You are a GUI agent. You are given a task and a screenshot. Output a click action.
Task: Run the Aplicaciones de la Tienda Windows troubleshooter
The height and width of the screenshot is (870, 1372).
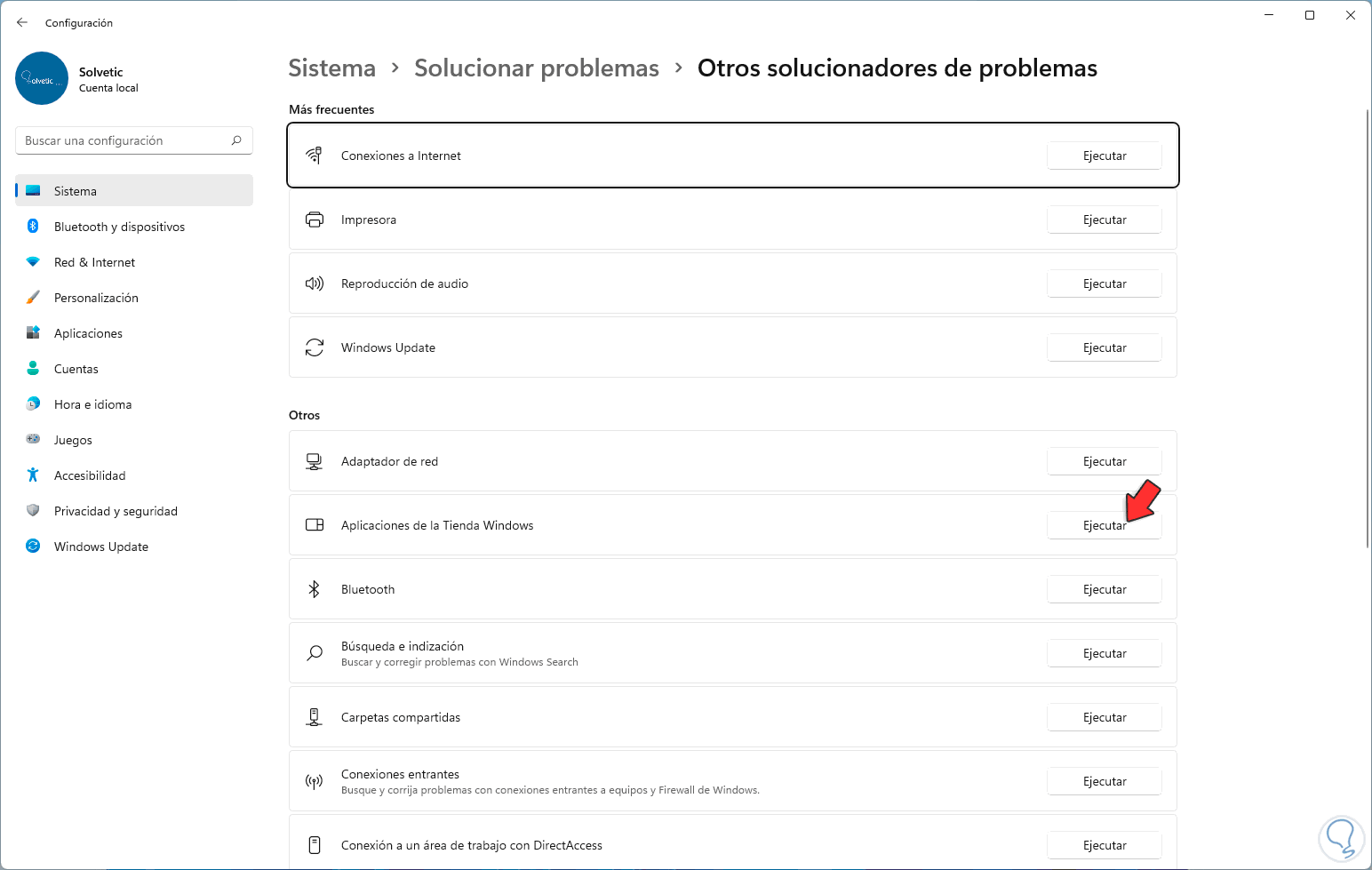click(1104, 525)
